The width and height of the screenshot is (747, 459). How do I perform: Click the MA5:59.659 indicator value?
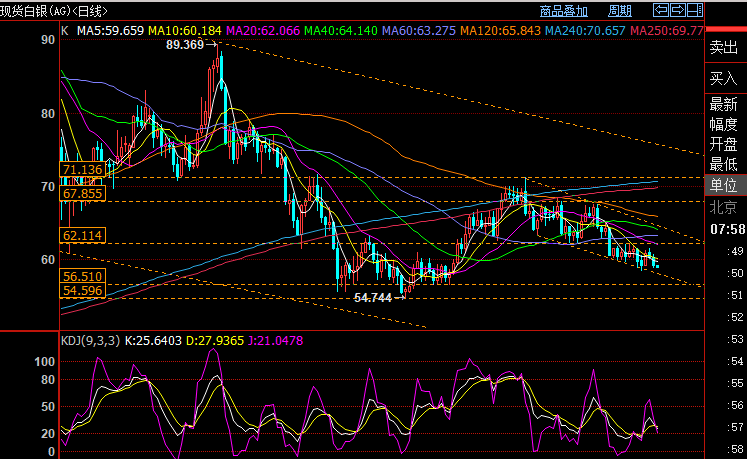[x=110, y=31]
